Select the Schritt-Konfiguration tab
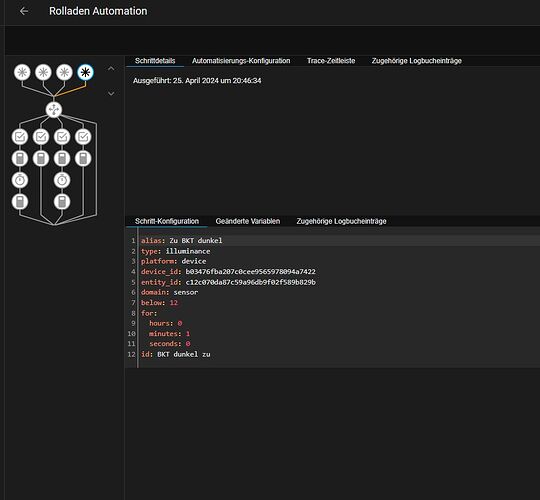This screenshot has height=500, width=540. tap(167, 221)
